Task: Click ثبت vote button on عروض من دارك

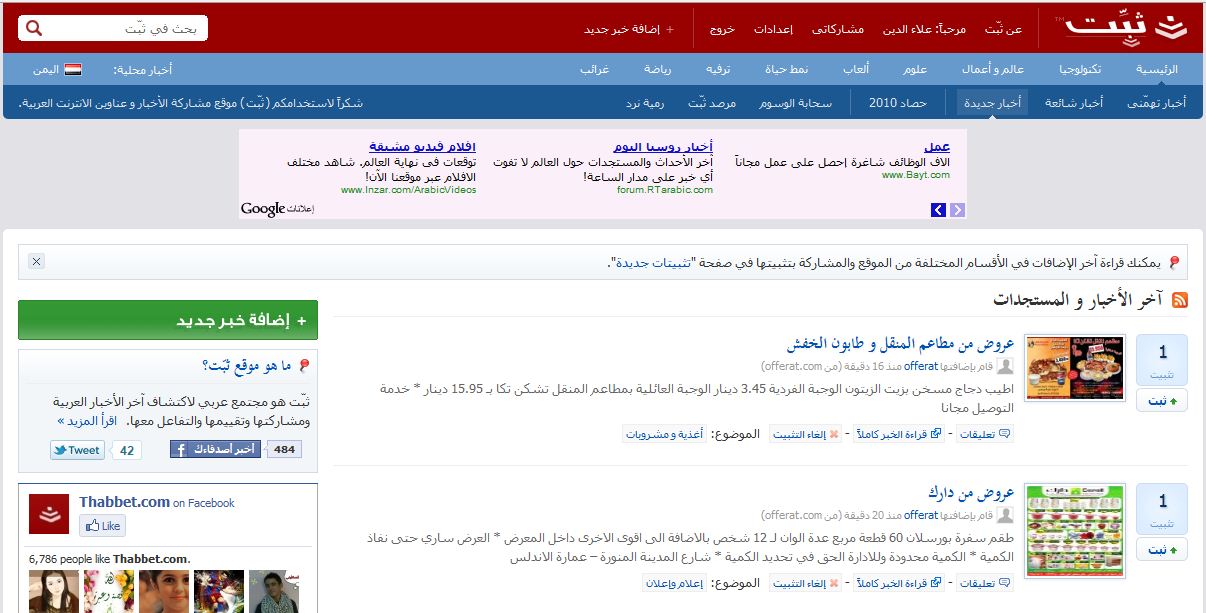Action: click(1162, 549)
